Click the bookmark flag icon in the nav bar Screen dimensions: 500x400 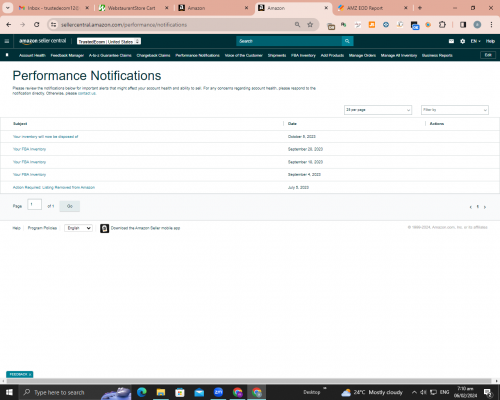pyautogui.click(x=7, y=55)
